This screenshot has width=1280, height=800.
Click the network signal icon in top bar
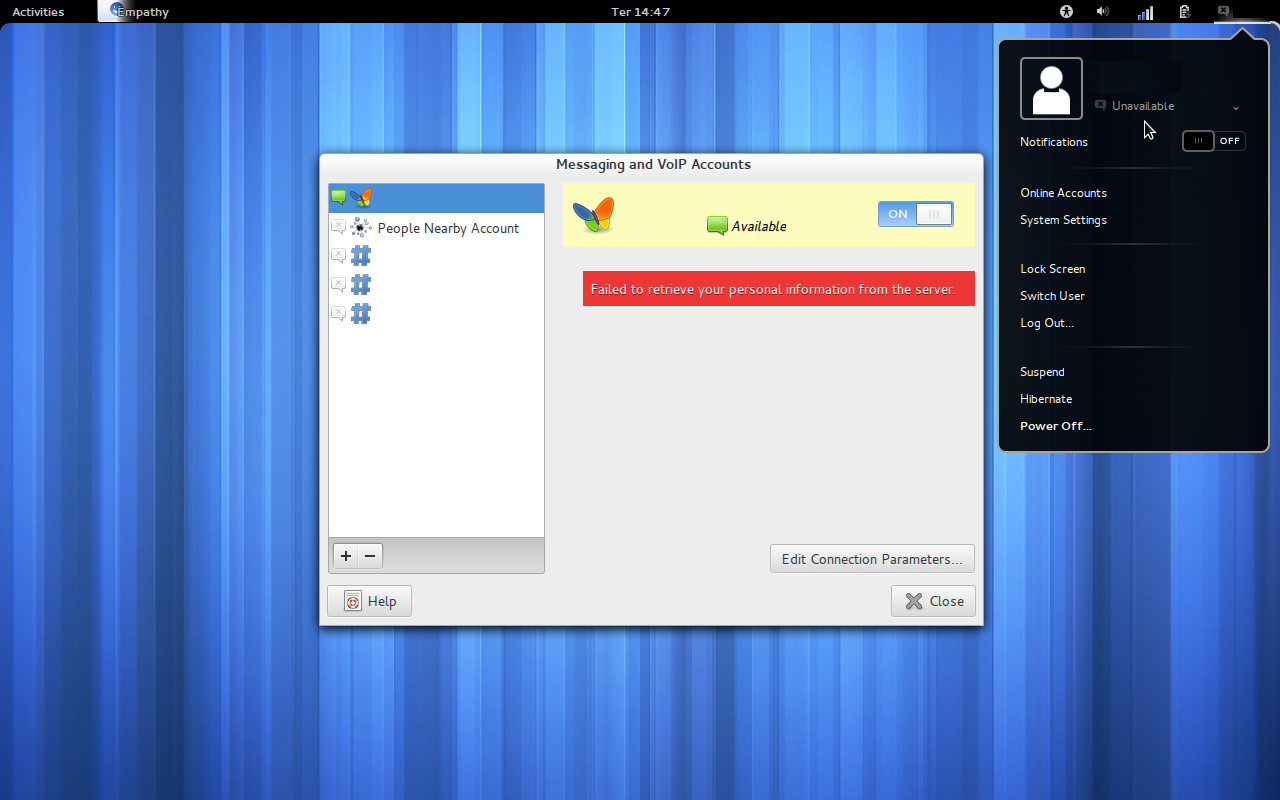coord(1145,12)
